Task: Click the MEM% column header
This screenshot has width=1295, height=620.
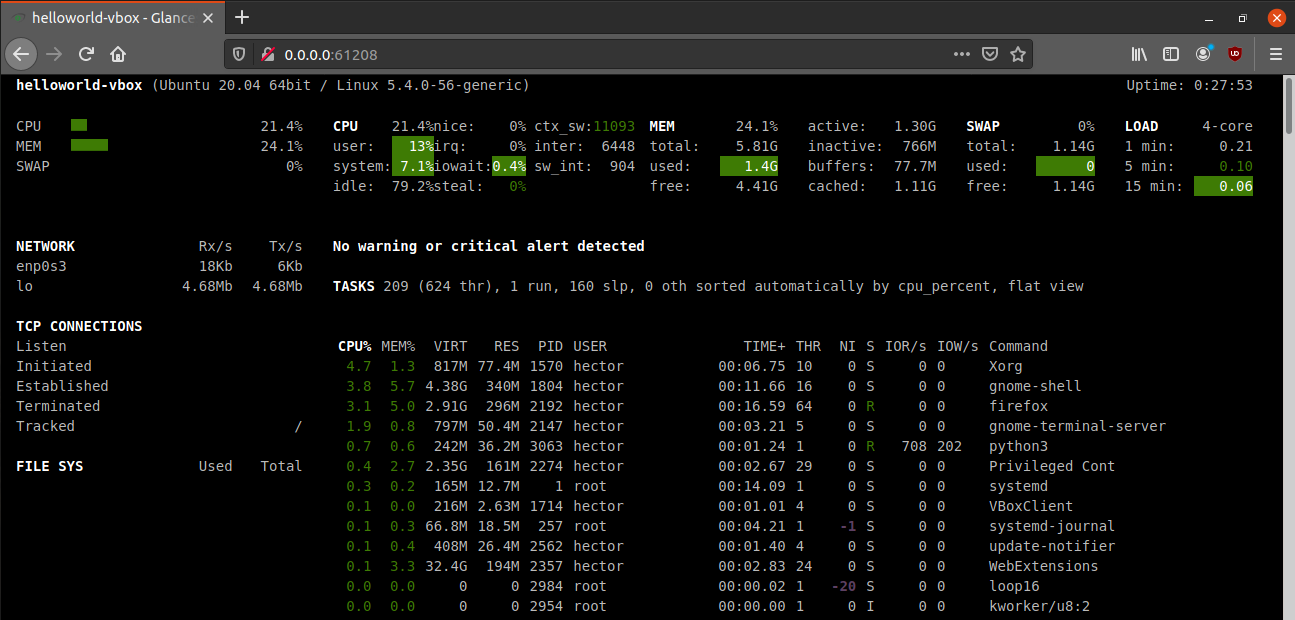Action: pos(398,346)
